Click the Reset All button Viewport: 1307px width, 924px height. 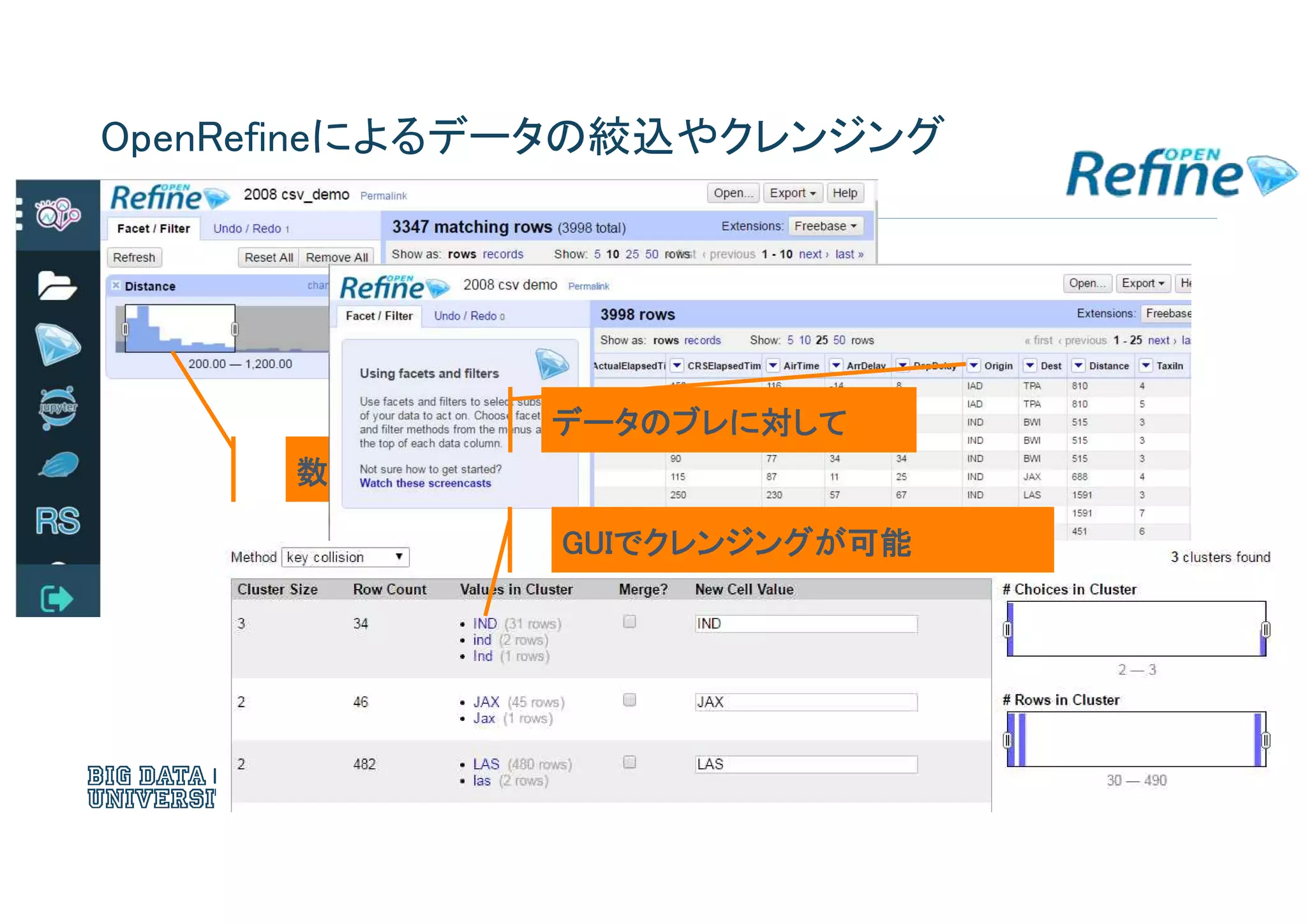point(269,257)
